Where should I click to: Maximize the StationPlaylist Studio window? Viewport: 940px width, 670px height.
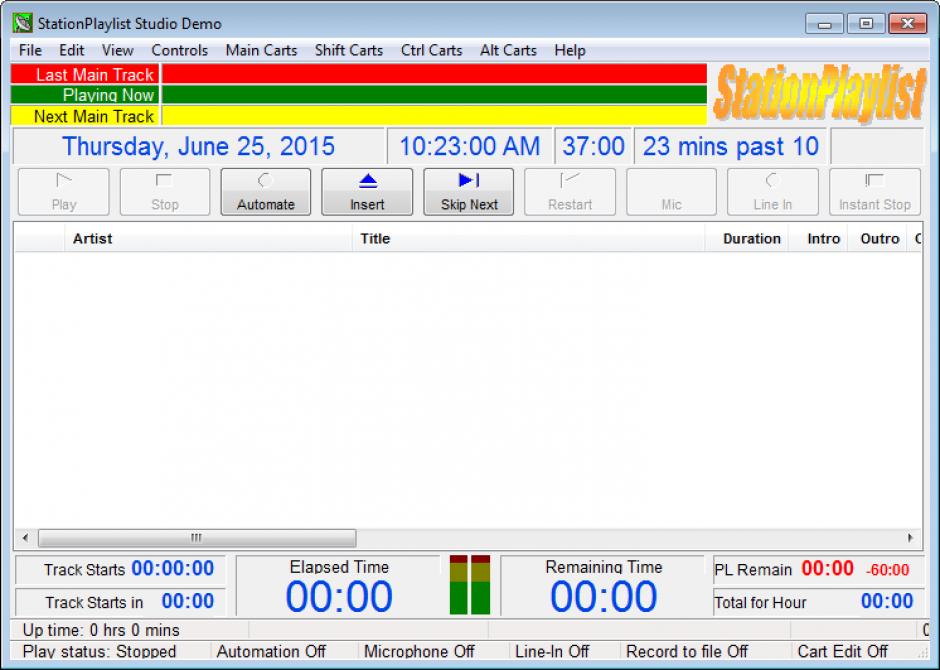(x=866, y=24)
